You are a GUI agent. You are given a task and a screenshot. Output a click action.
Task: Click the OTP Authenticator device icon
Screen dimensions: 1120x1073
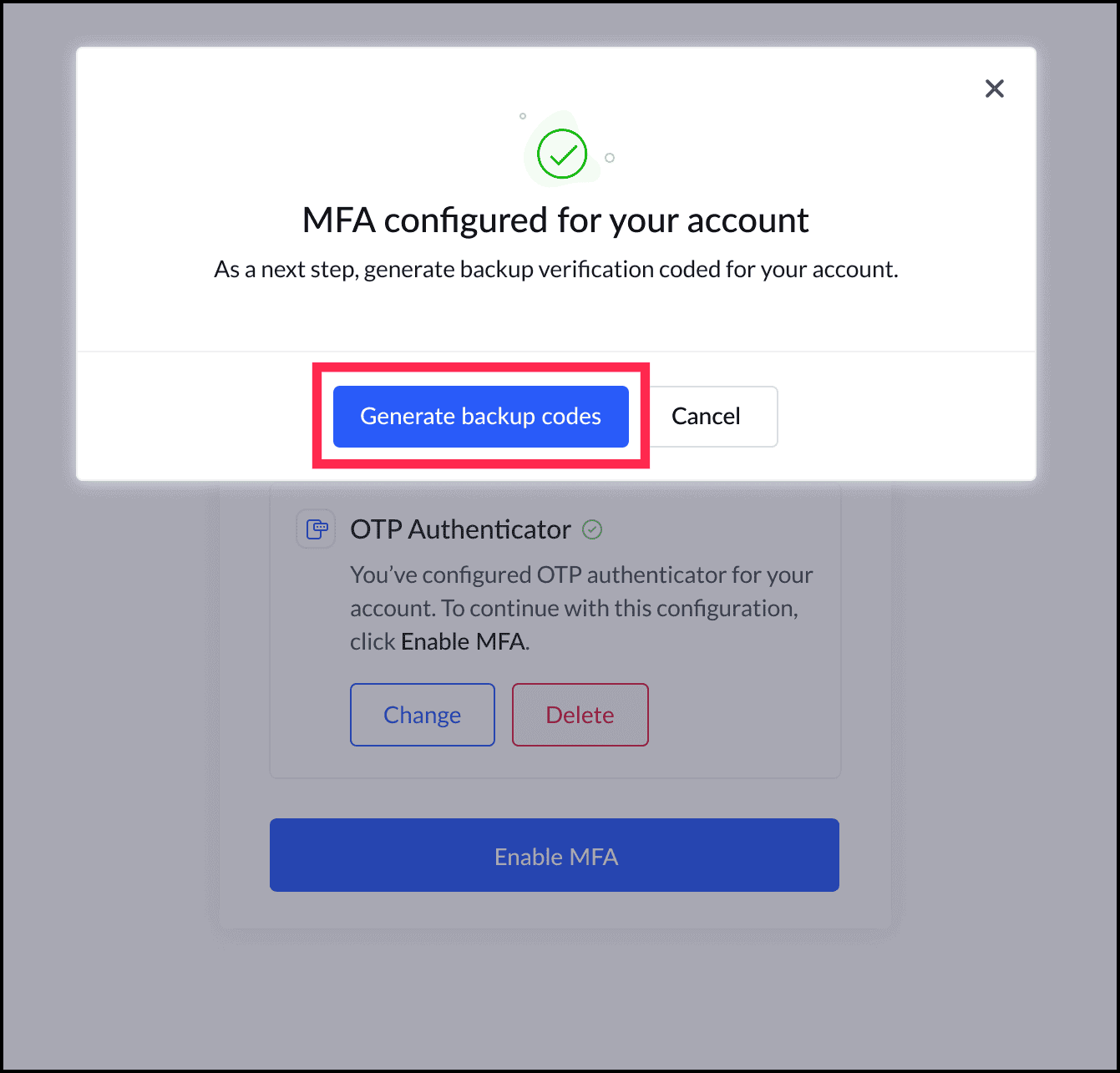(x=317, y=529)
